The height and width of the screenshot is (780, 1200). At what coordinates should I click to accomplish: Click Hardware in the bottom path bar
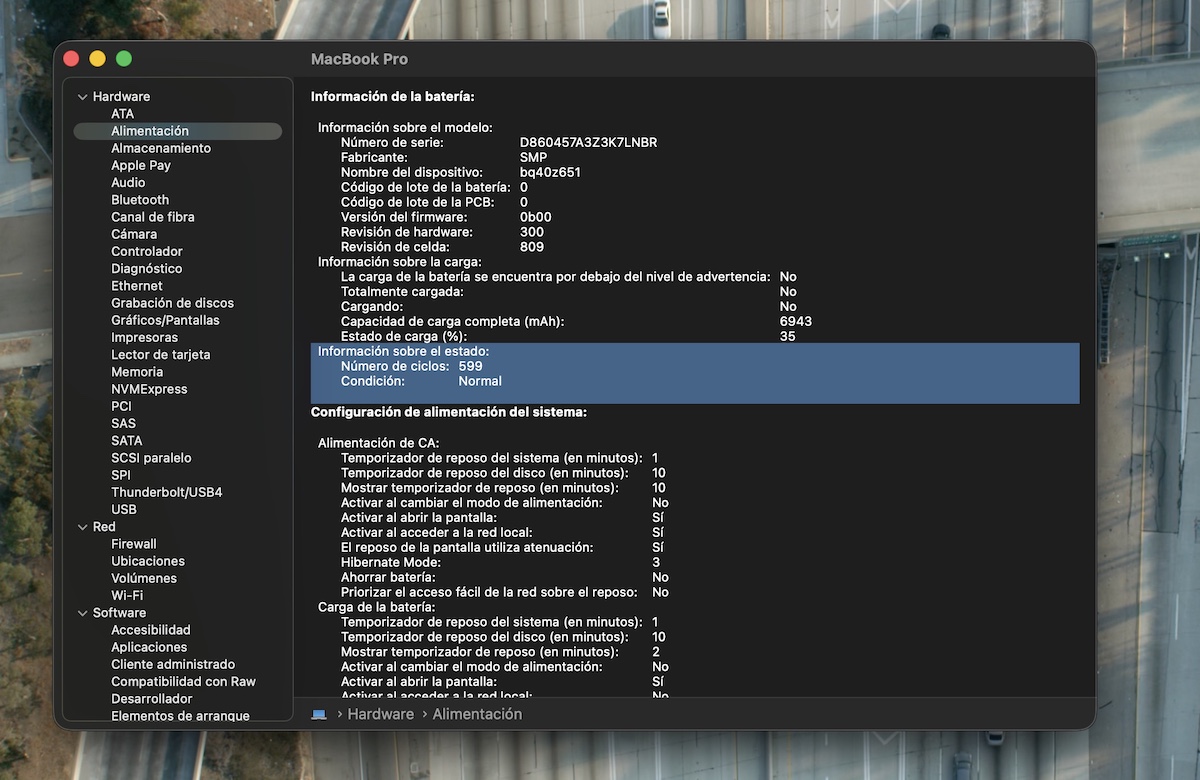[380, 714]
